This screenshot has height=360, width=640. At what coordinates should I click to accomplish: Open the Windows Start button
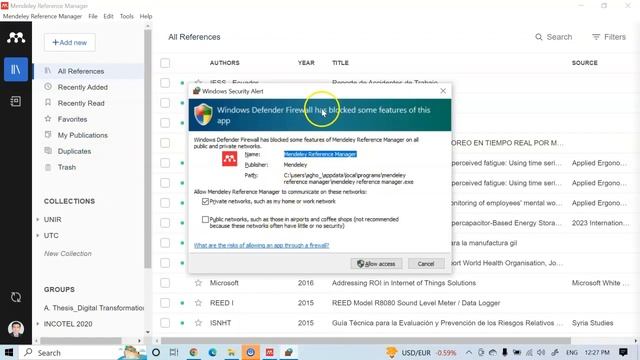coord(9,352)
